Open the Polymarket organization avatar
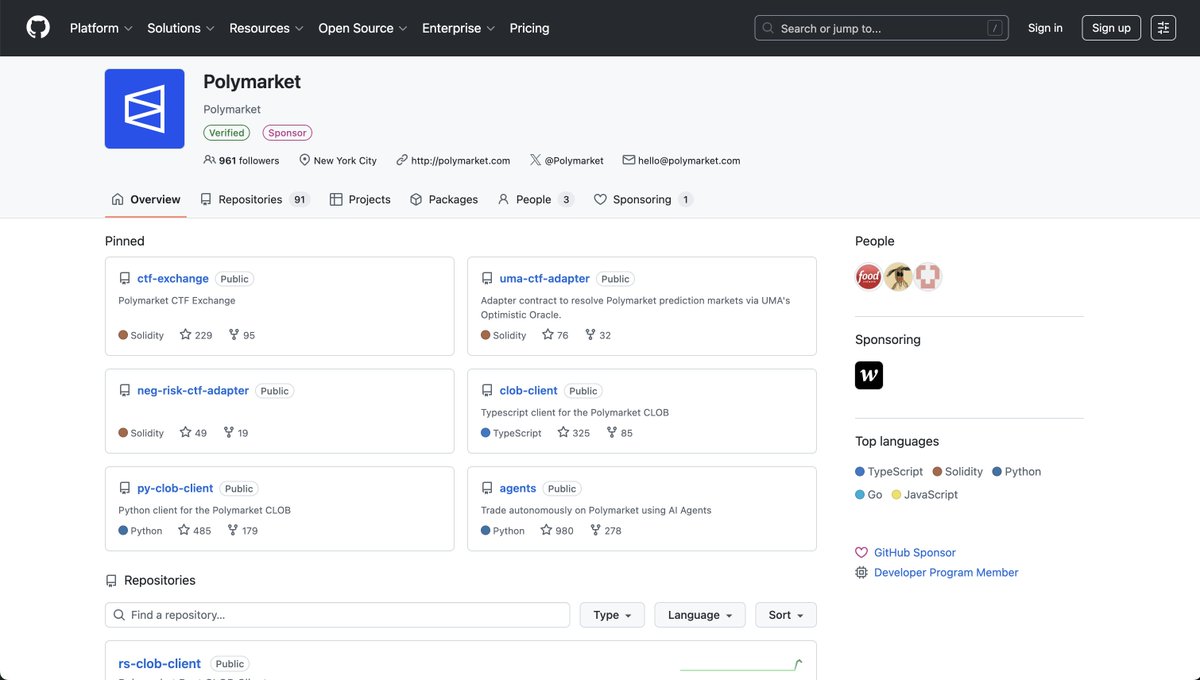Viewport: 1200px width, 680px height. [x=145, y=109]
